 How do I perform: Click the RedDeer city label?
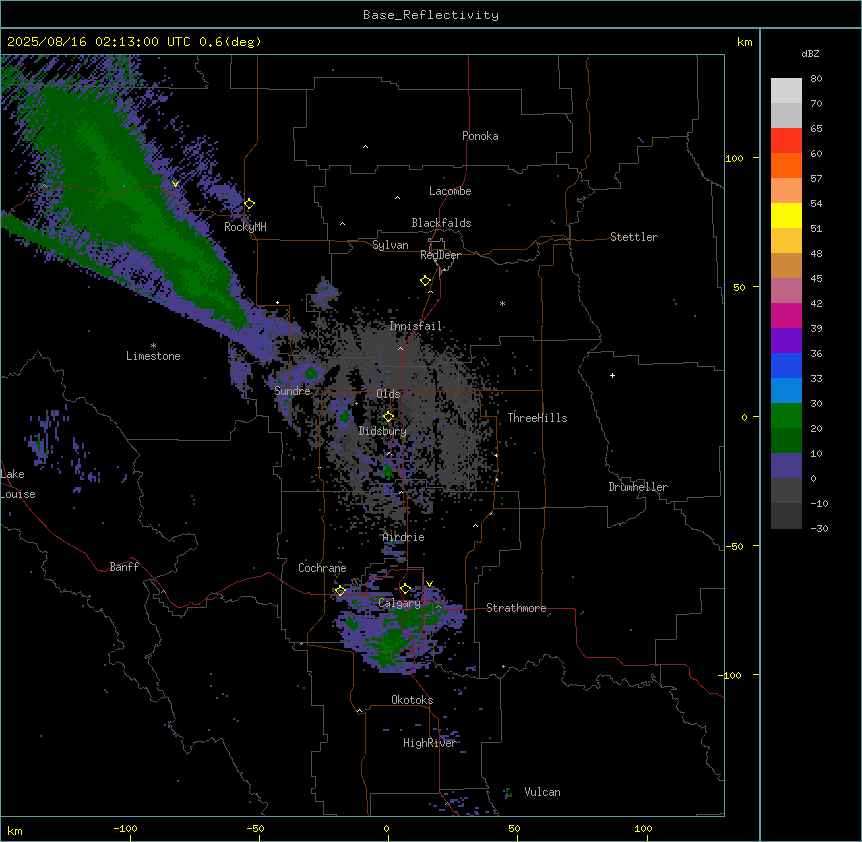point(440,255)
